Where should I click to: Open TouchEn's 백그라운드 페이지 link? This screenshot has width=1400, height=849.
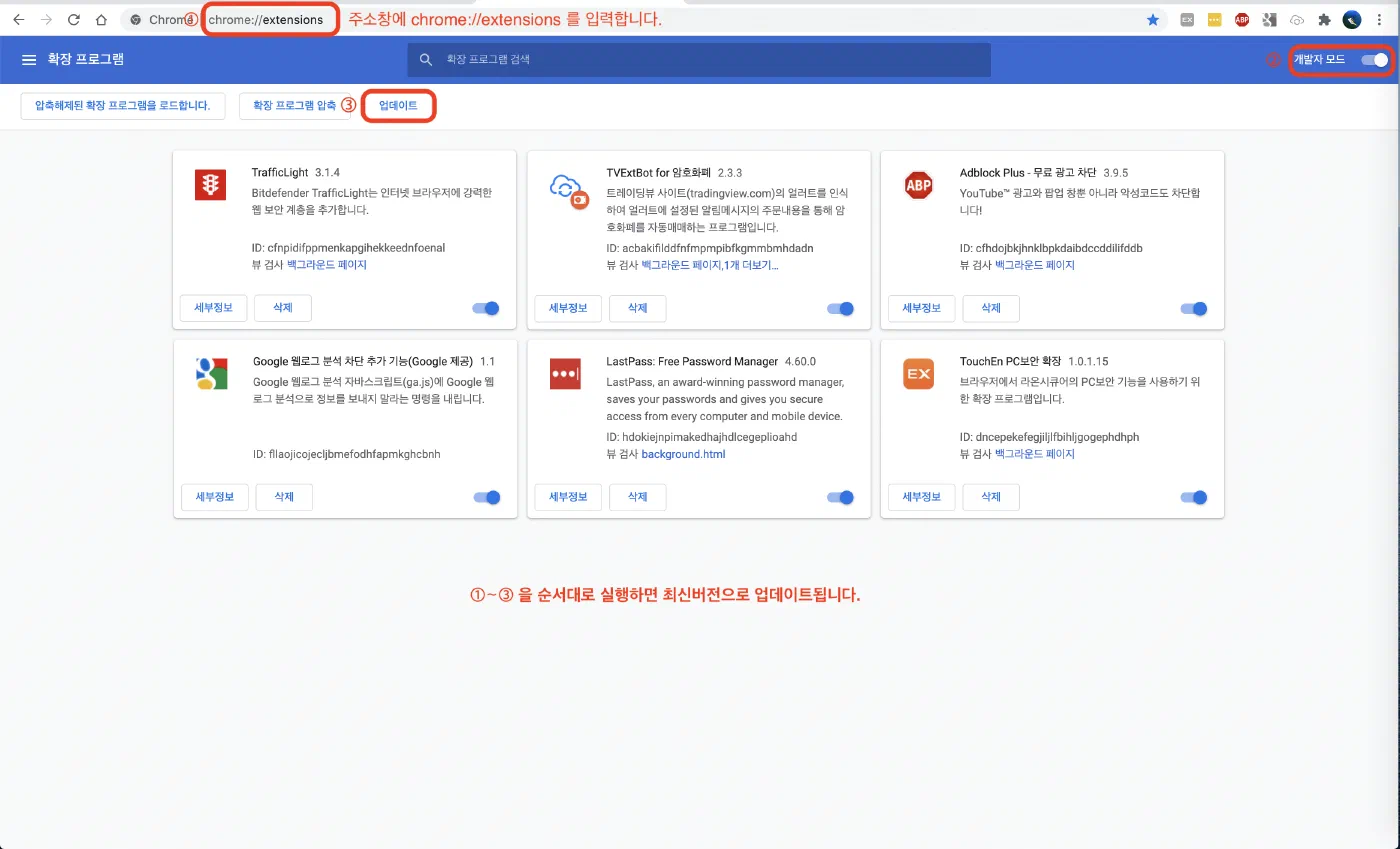pos(1035,454)
